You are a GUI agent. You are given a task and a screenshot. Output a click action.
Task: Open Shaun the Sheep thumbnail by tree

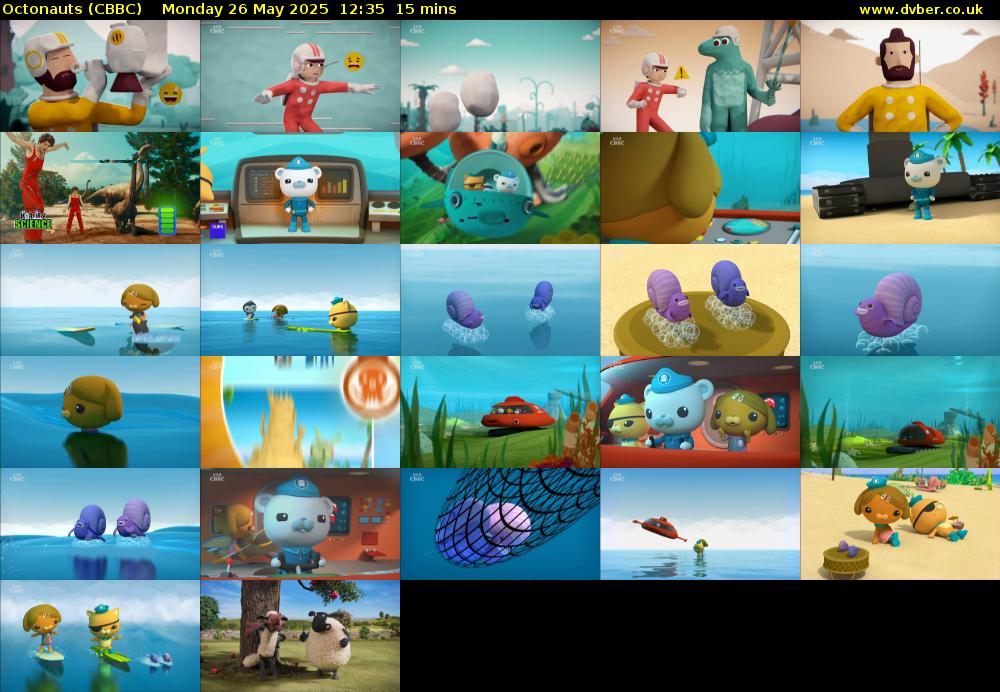click(300, 637)
